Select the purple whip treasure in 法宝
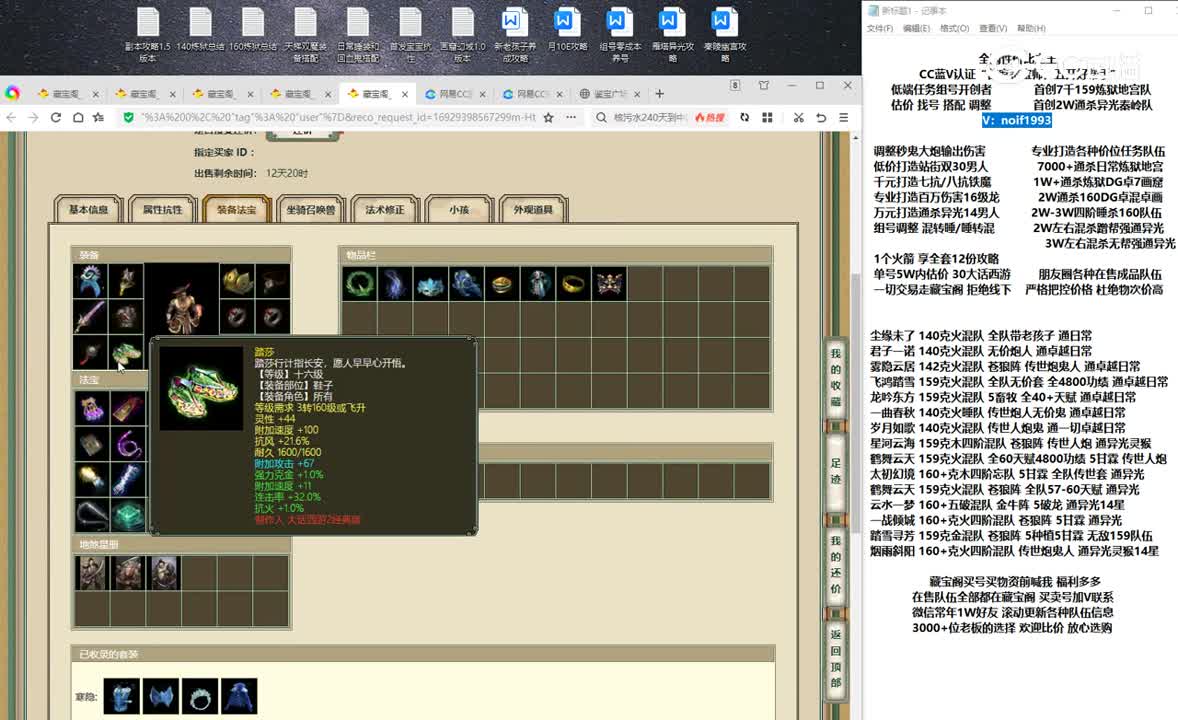 (x=127, y=444)
